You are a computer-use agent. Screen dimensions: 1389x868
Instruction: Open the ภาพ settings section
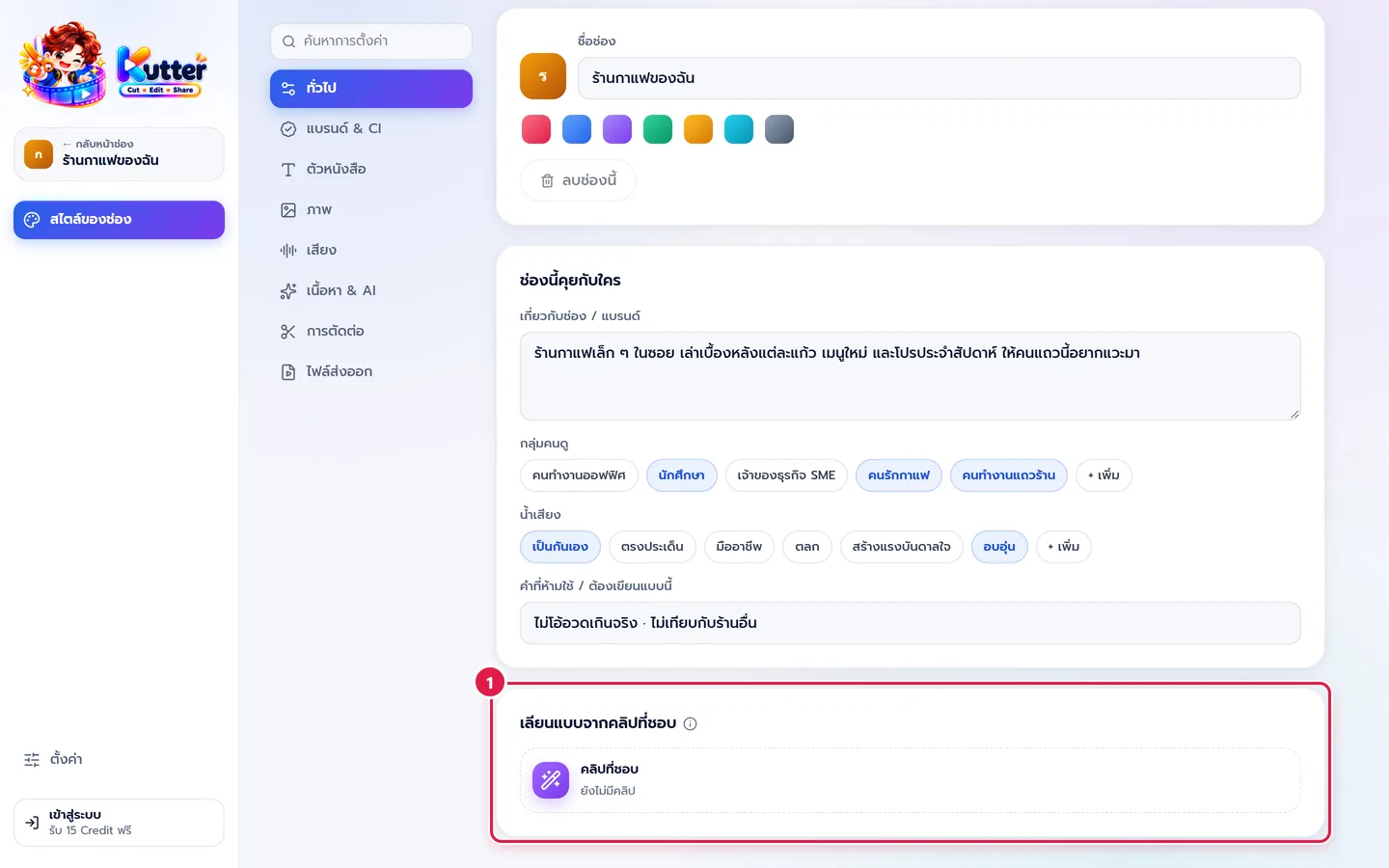371,209
